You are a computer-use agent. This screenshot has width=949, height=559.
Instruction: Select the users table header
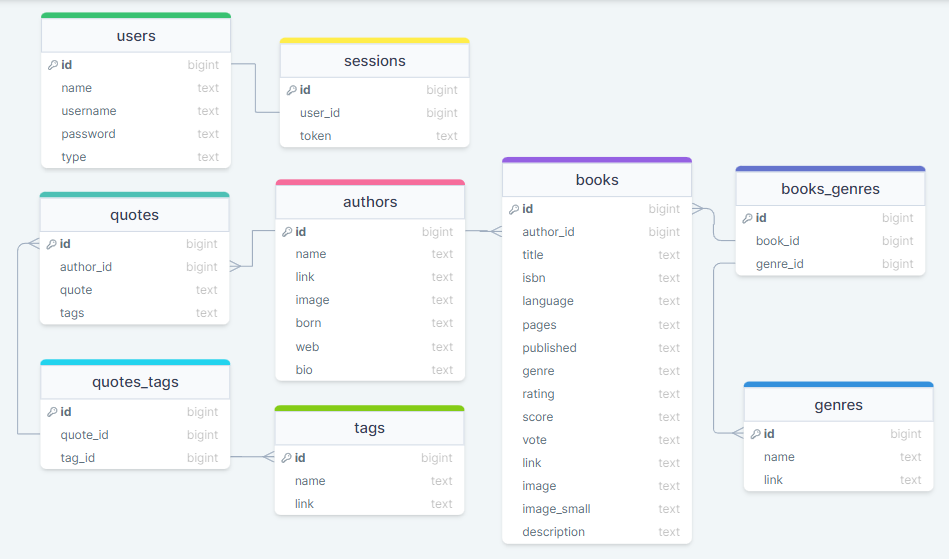click(136, 36)
